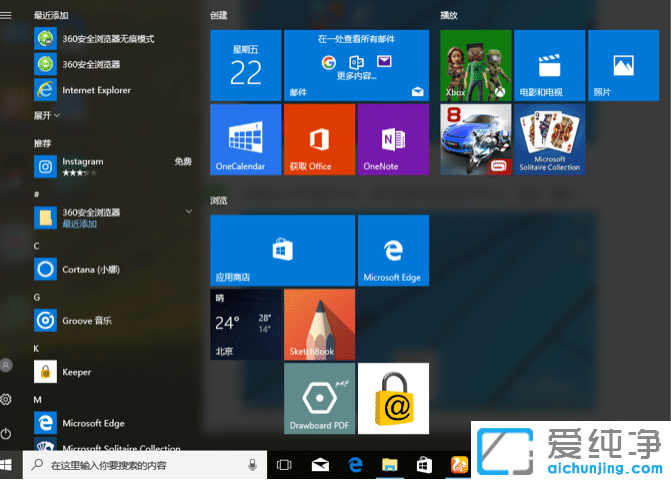Expand the recently added list with 展开
This screenshot has width=671, height=481.
pyautogui.click(x=46, y=115)
